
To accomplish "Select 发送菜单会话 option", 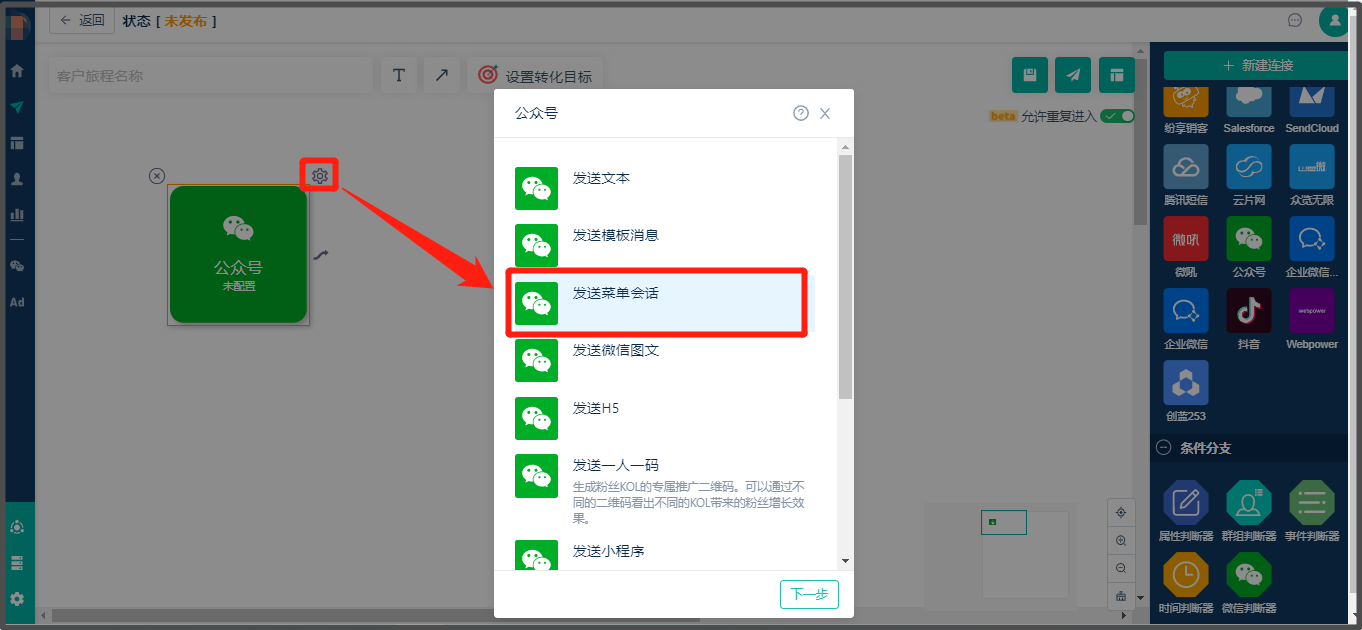I will pyautogui.click(x=662, y=303).
